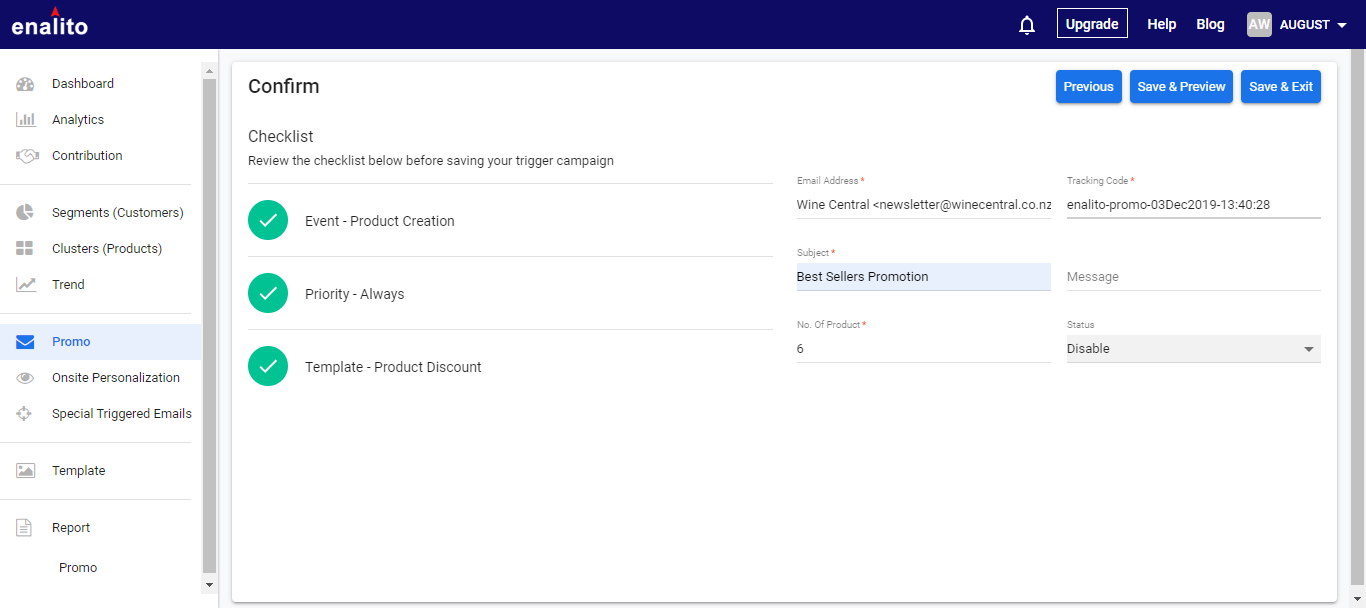The height and width of the screenshot is (608, 1366).
Task: Click the Segments pie chart icon
Action: (x=25, y=213)
